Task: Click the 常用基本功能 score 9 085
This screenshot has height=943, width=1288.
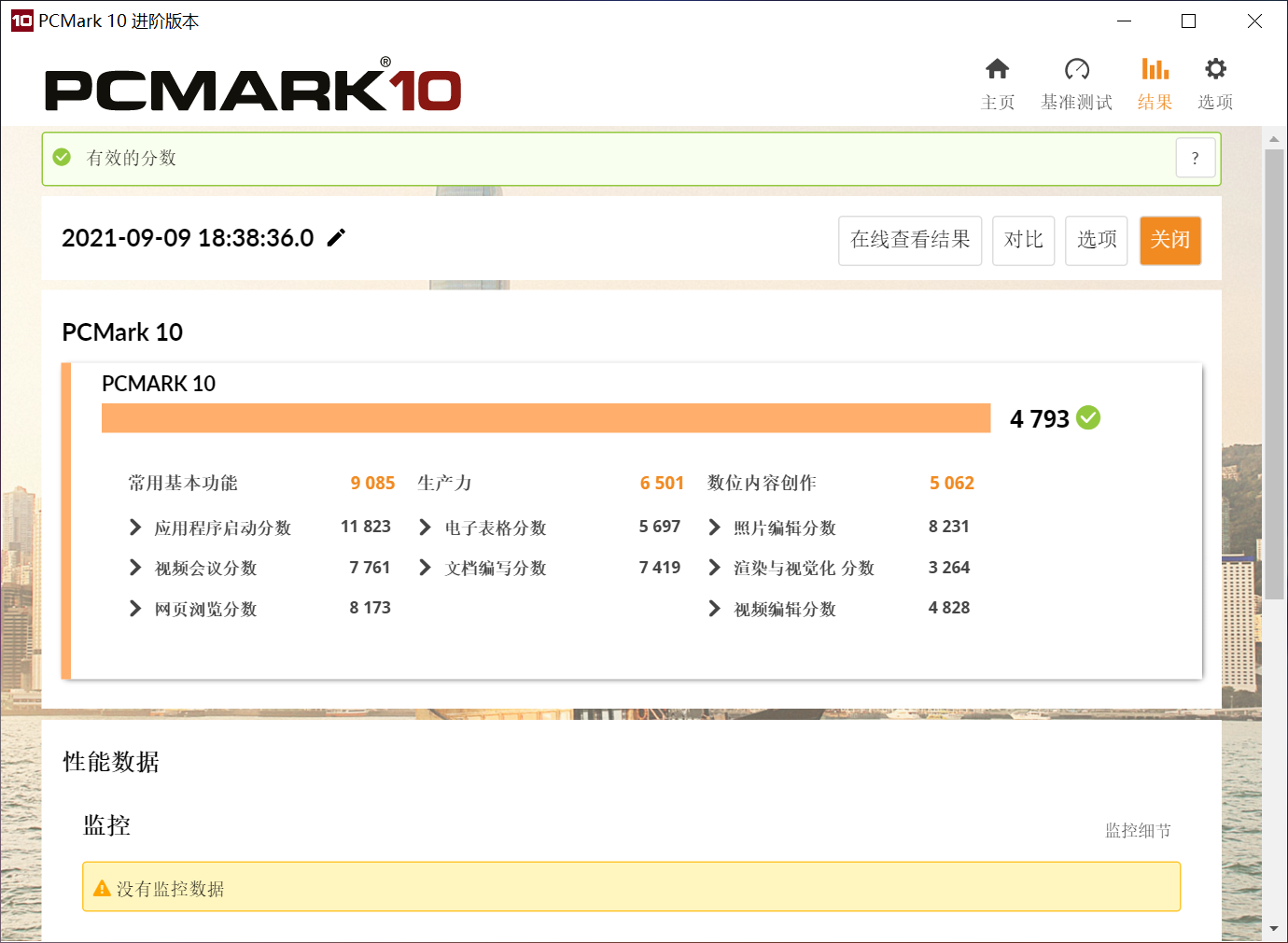Action: 372,483
